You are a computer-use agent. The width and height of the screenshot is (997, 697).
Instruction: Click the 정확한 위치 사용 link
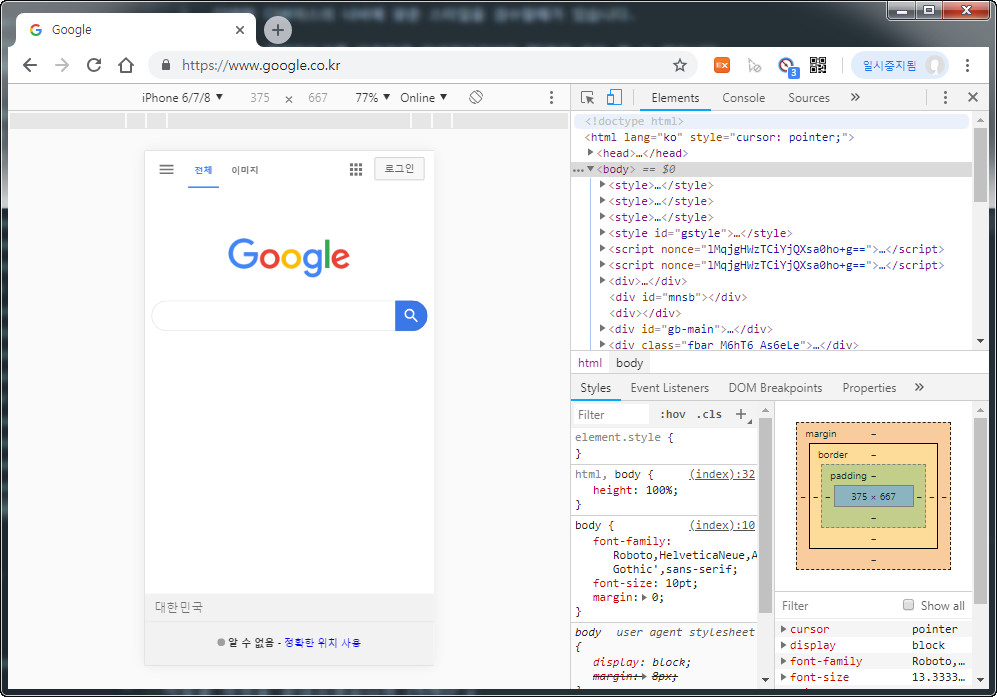[322, 642]
